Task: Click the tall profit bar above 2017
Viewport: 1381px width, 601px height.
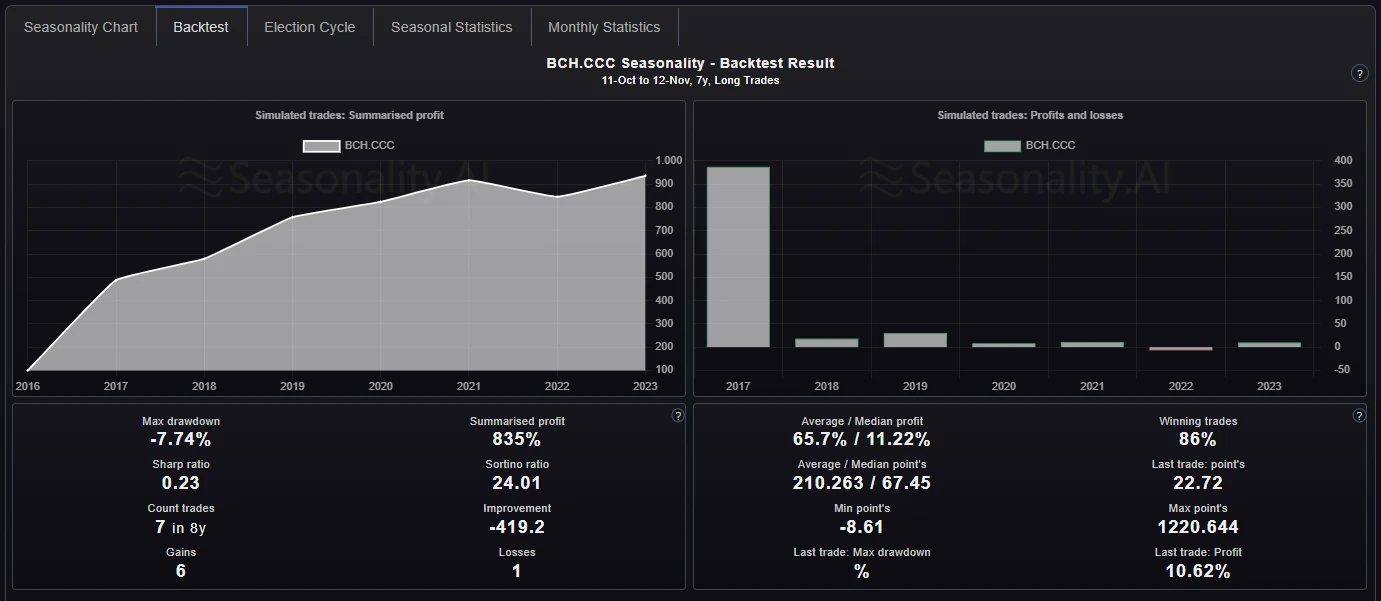Action: tap(738, 255)
